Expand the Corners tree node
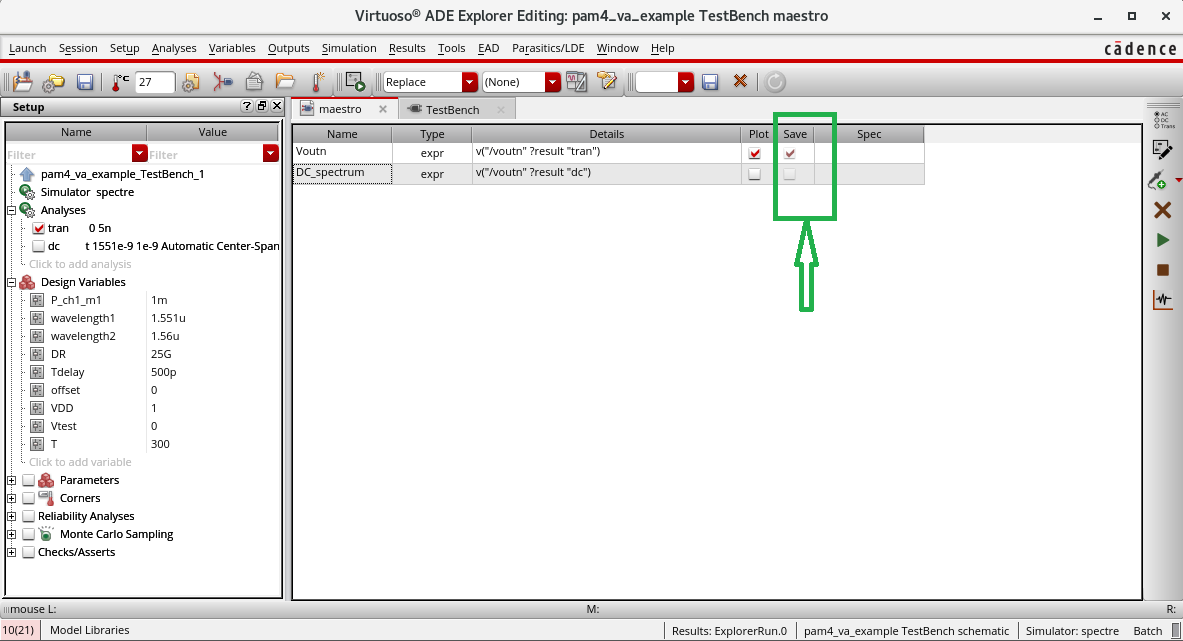This screenshot has height=641, width=1183. pyautogui.click(x=11, y=498)
